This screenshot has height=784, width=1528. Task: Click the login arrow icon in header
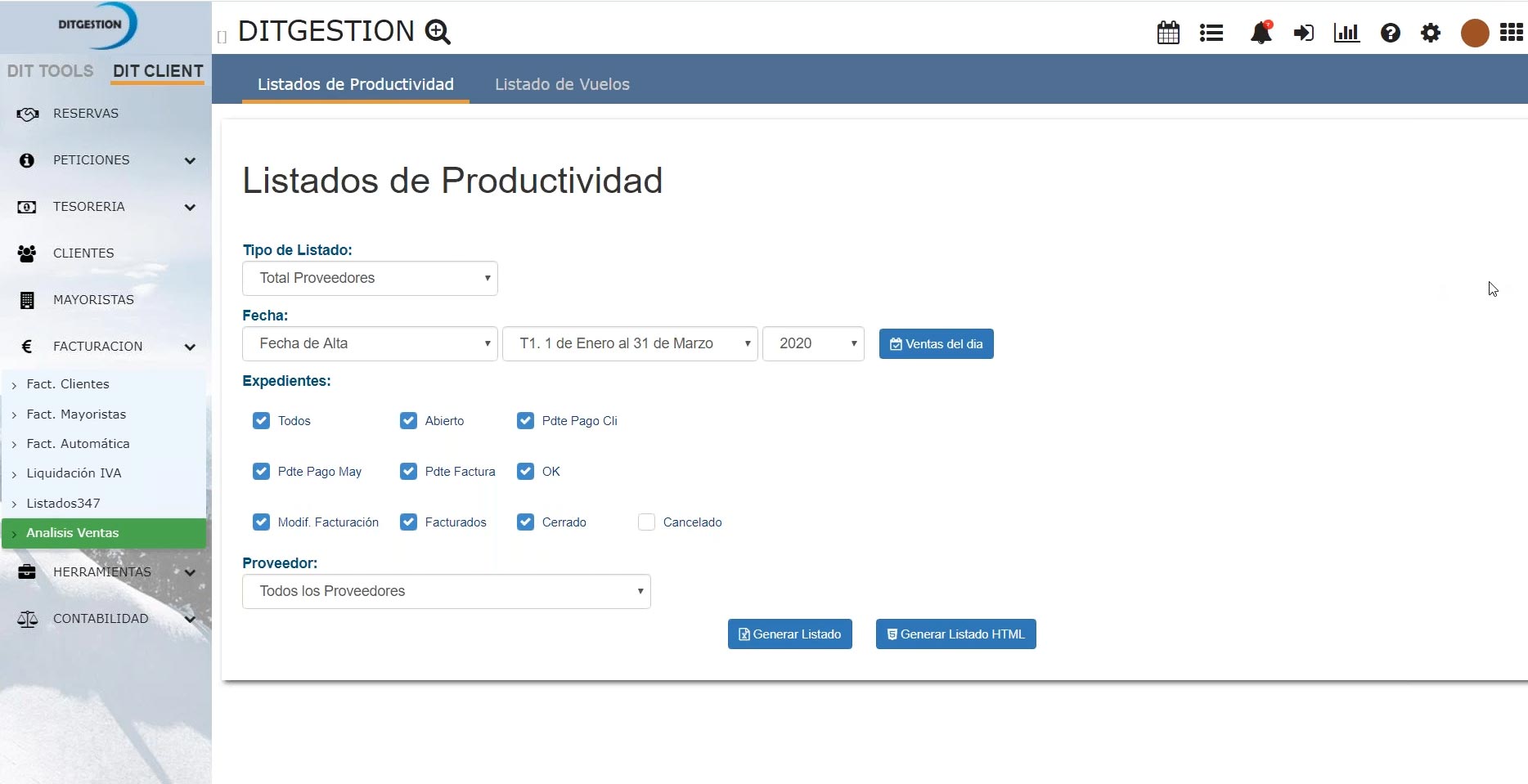point(1303,33)
